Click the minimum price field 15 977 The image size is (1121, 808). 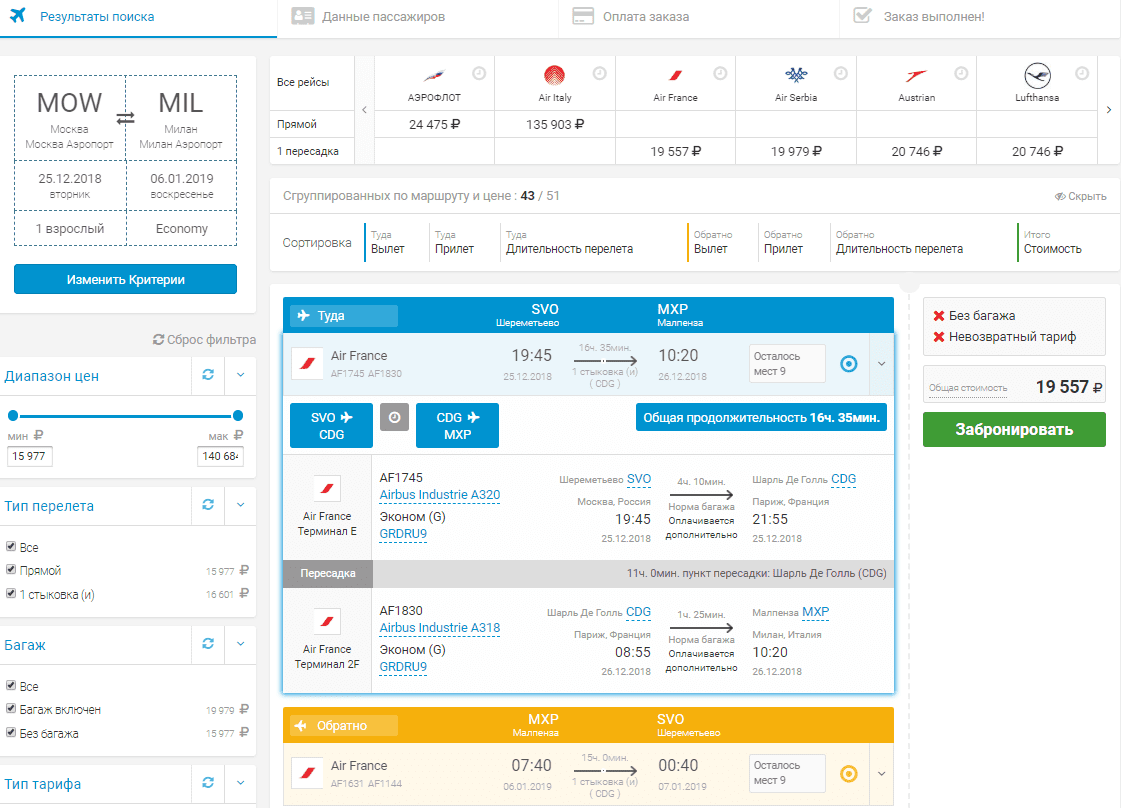coord(30,456)
